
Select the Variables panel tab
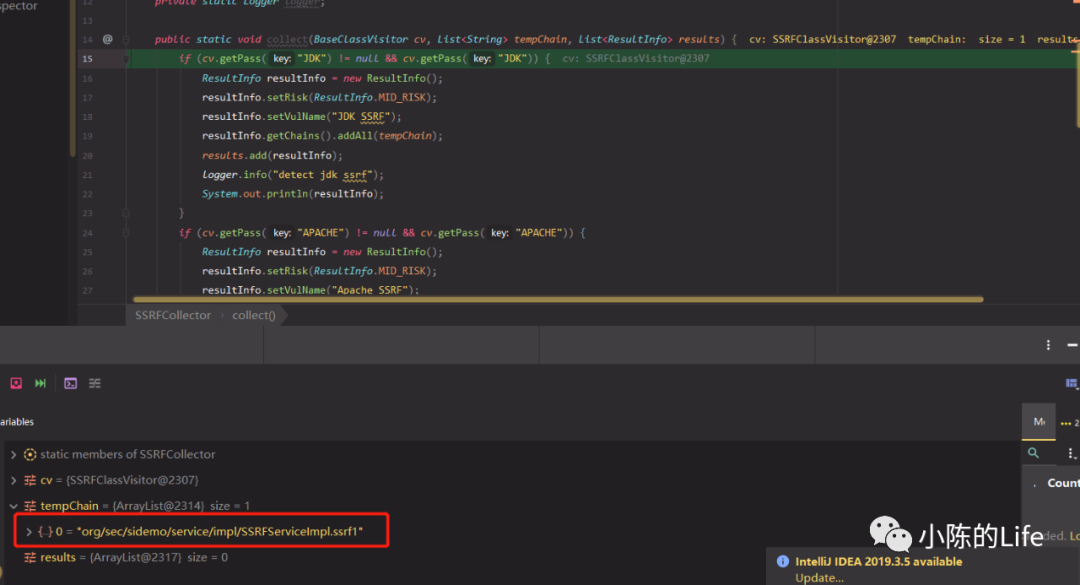(17, 422)
